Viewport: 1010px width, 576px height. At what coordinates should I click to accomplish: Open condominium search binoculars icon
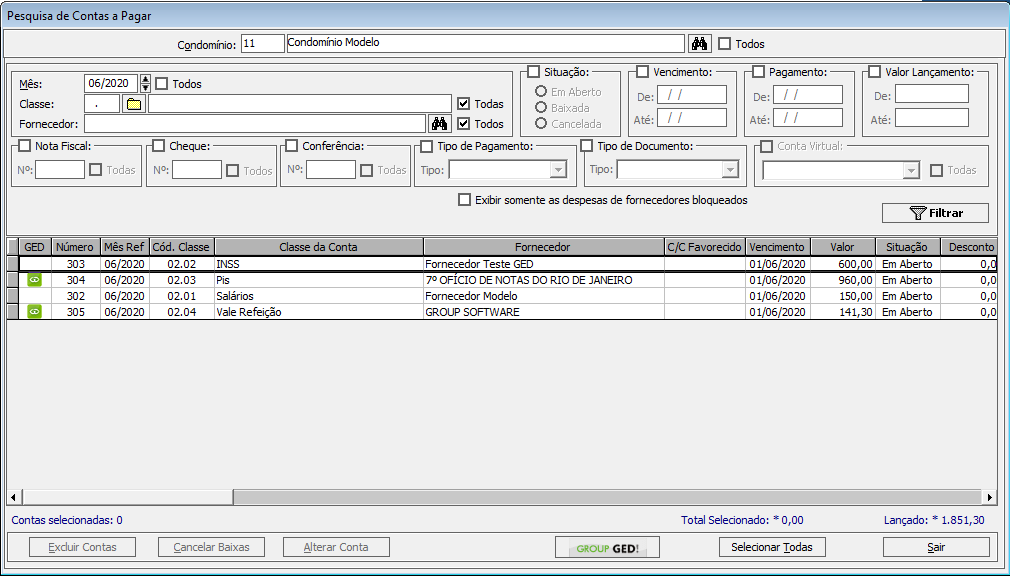point(699,44)
